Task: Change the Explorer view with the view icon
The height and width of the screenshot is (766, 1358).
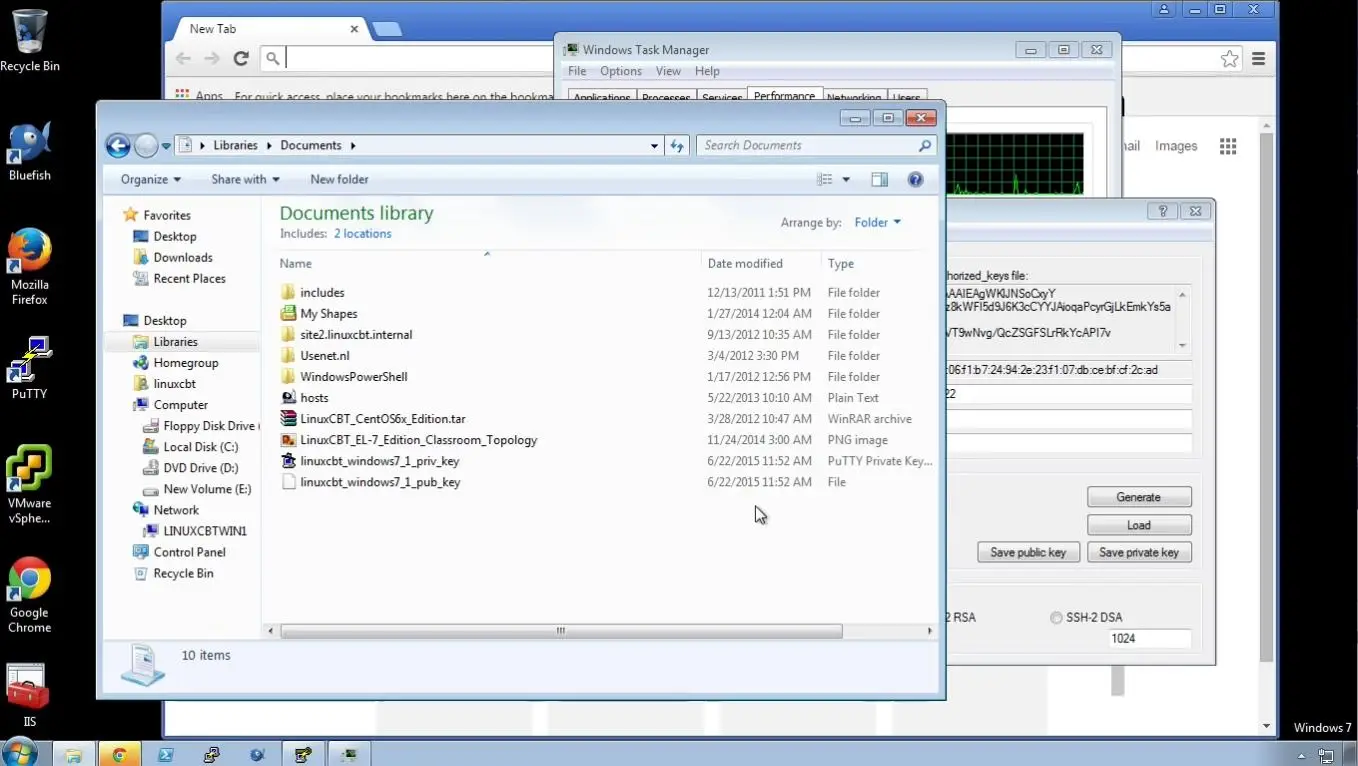Action: click(x=824, y=180)
